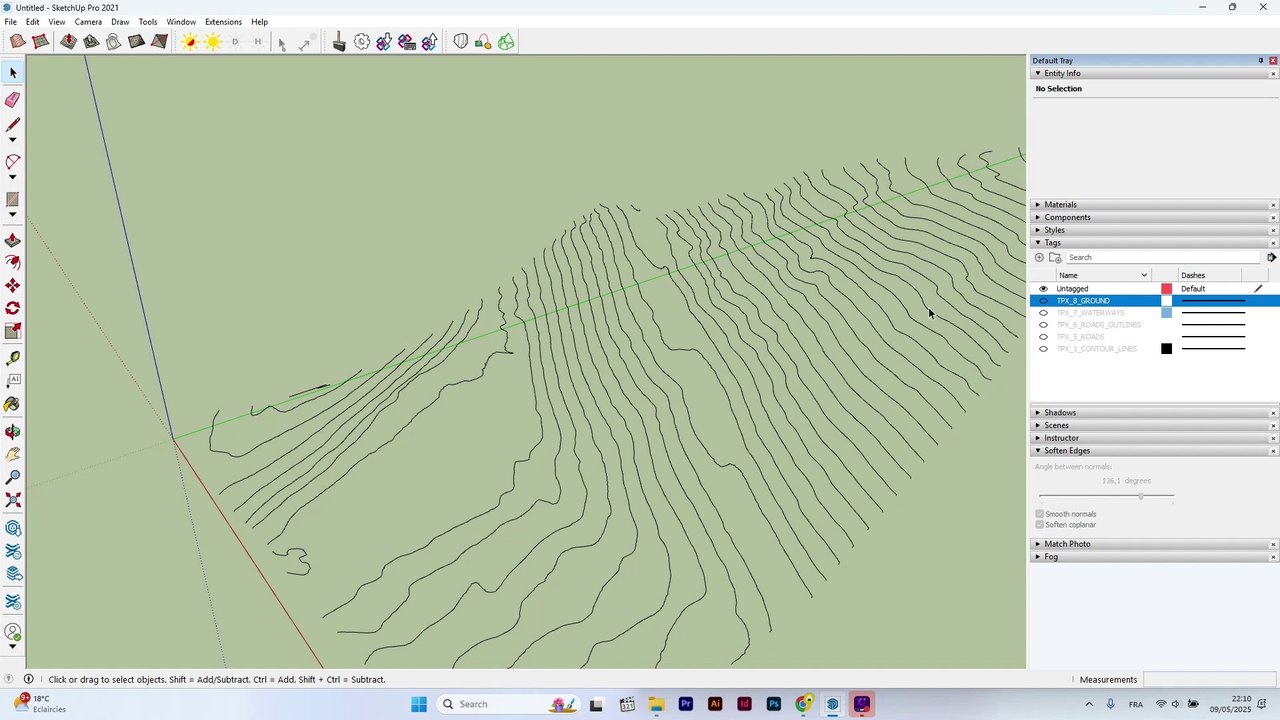Screen dimensions: 1280x720
Task: Select the Eraser tool
Action: click(x=13, y=99)
